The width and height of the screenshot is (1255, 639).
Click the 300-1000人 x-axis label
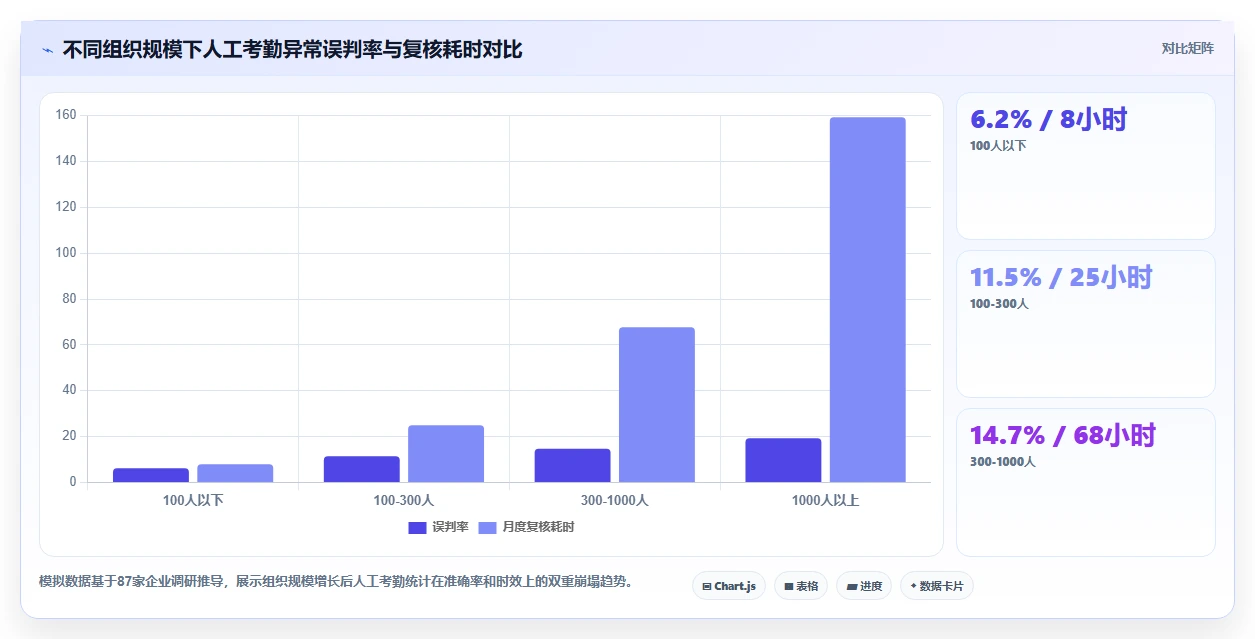point(615,500)
